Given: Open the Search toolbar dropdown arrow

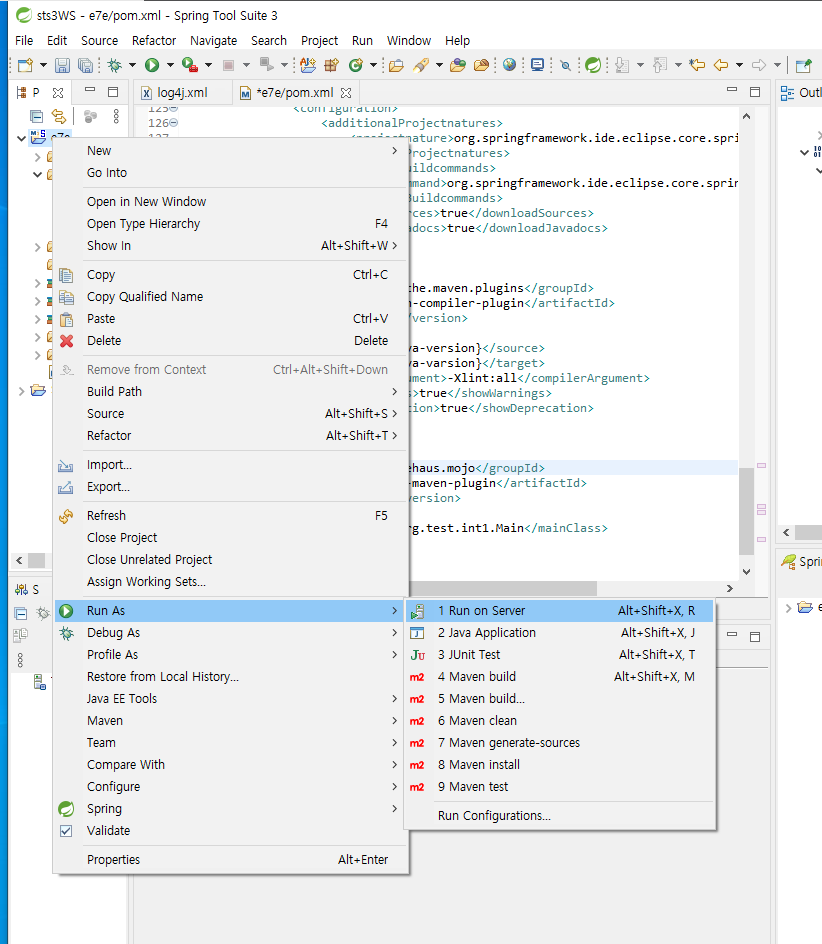Looking at the screenshot, I should pyautogui.click(x=439, y=65).
